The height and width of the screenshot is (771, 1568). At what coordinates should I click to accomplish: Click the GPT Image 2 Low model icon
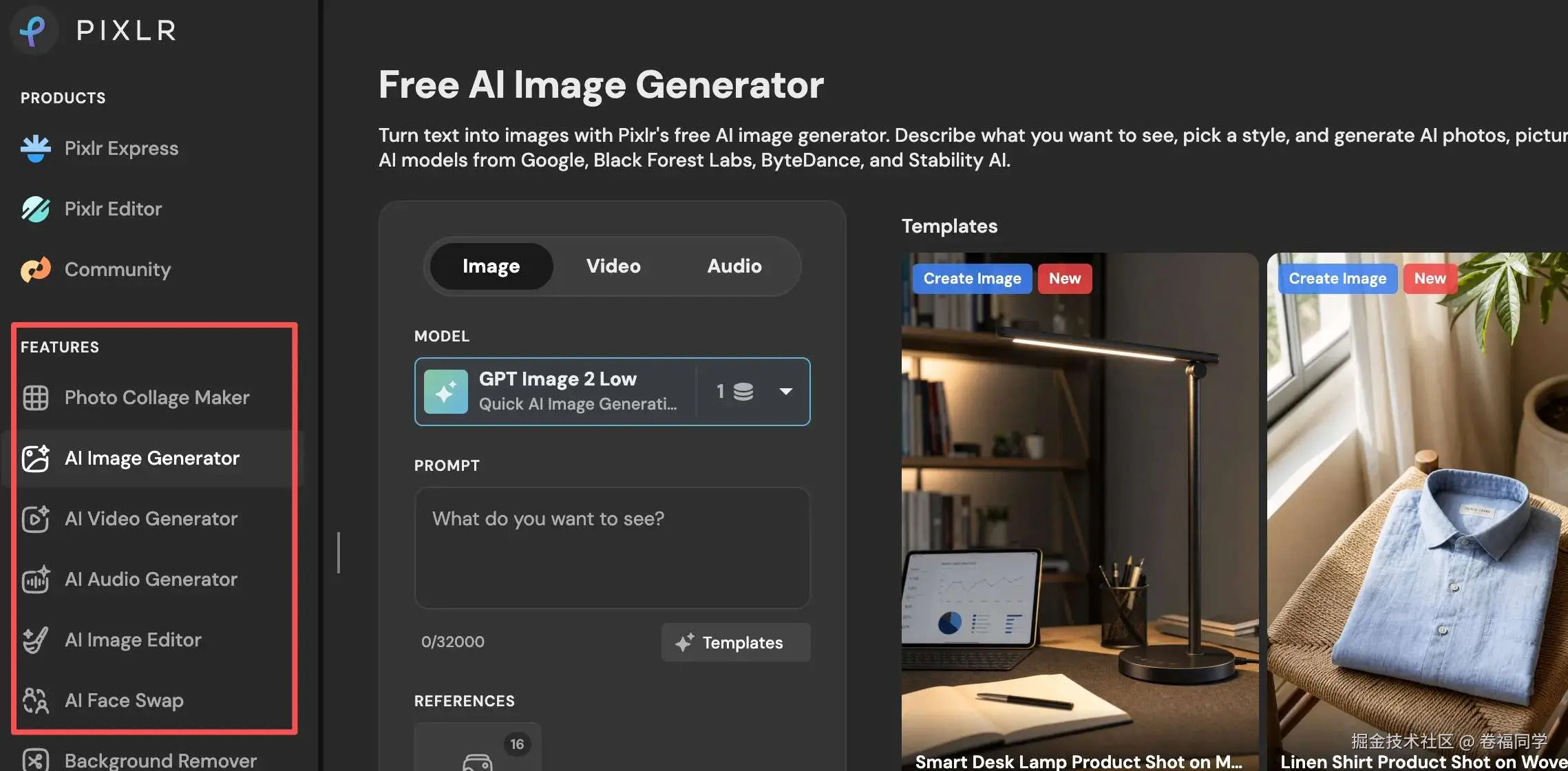point(446,392)
